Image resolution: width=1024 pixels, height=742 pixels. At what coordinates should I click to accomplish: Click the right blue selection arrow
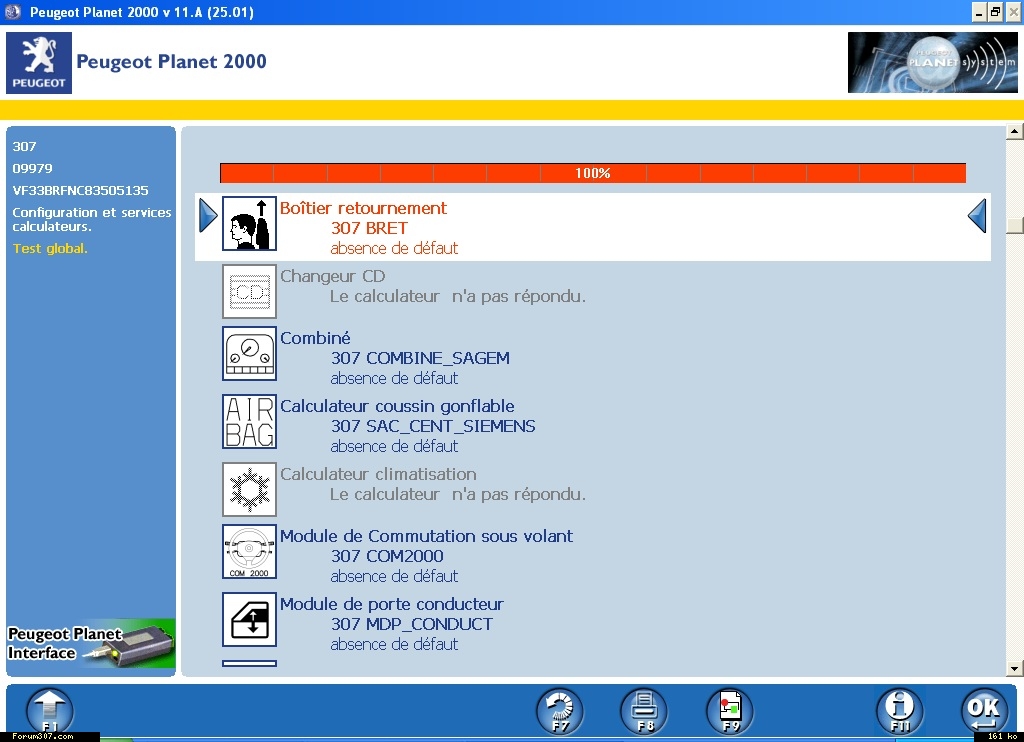[977, 215]
